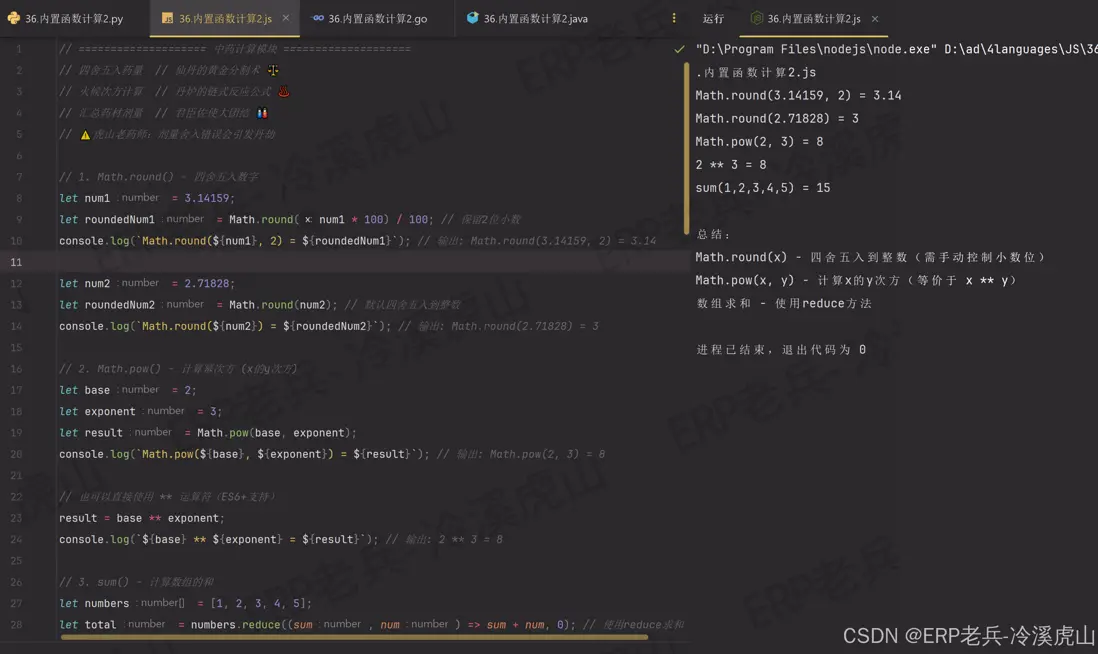Click the warning emoji on line 5 comment
Image resolution: width=1098 pixels, height=654 pixels.
point(85,134)
